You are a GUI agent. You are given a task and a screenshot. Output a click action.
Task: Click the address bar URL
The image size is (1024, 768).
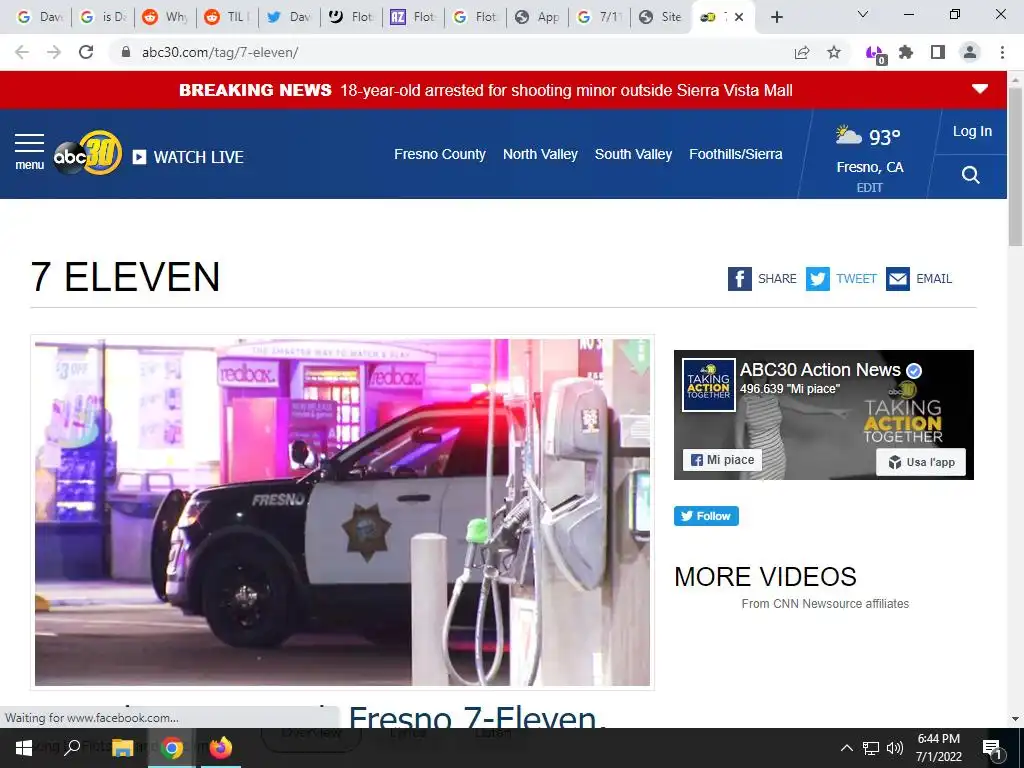[x=220, y=52]
